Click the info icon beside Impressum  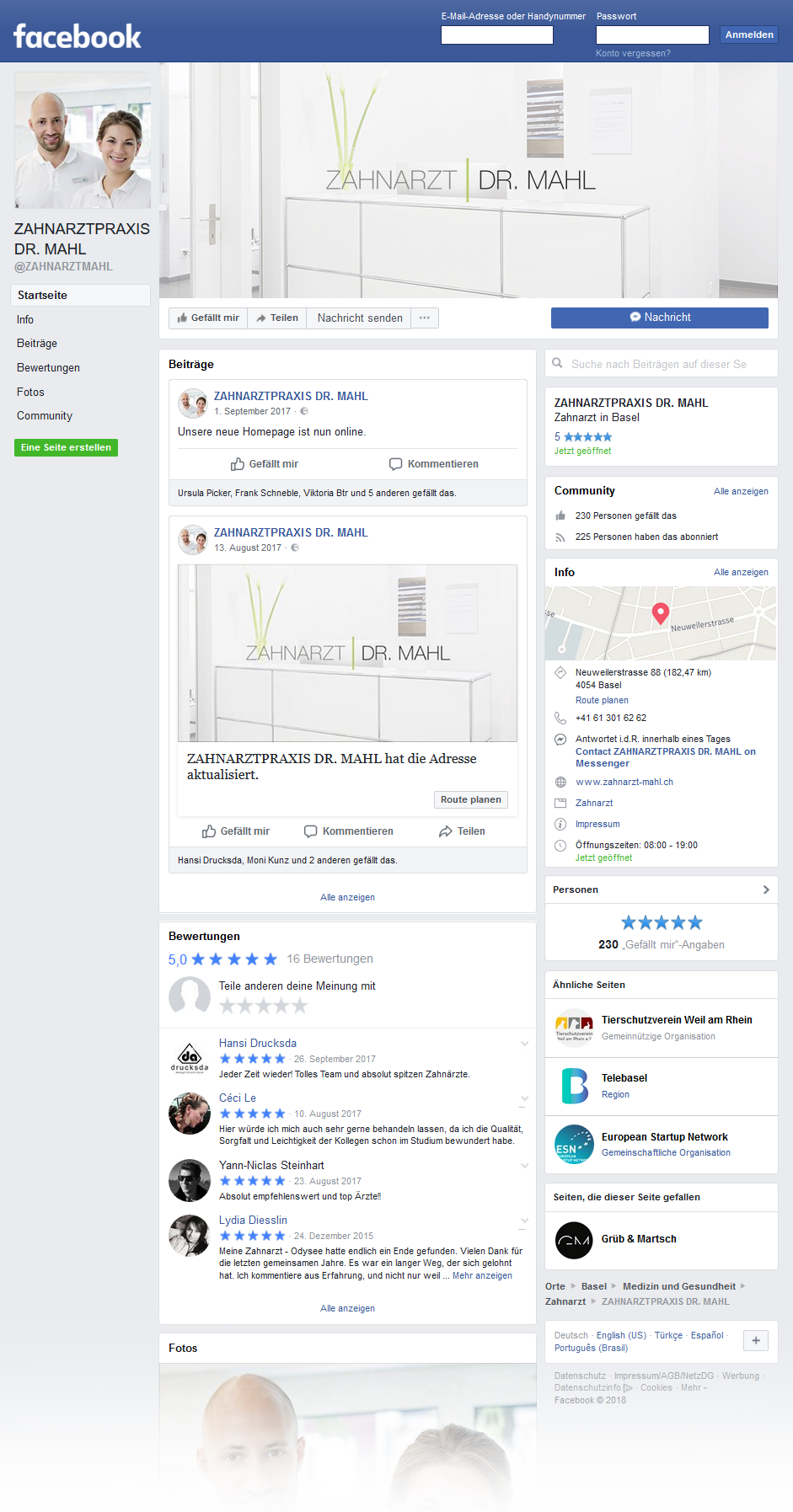[560, 825]
